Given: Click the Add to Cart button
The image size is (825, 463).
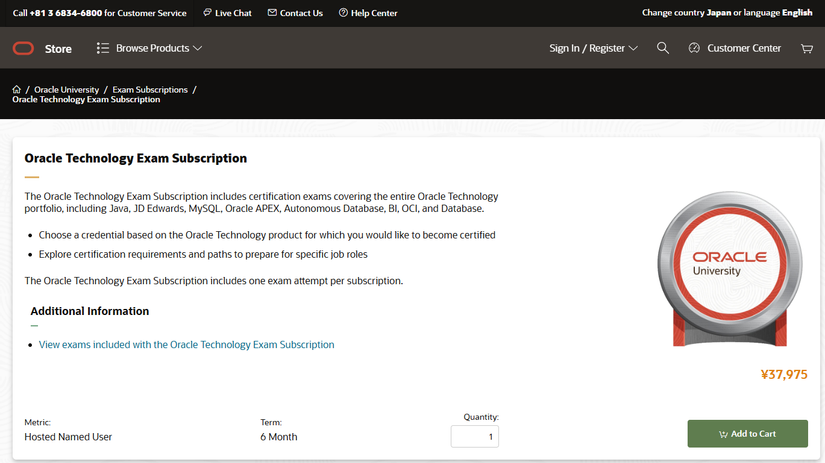Looking at the screenshot, I should (747, 433).
